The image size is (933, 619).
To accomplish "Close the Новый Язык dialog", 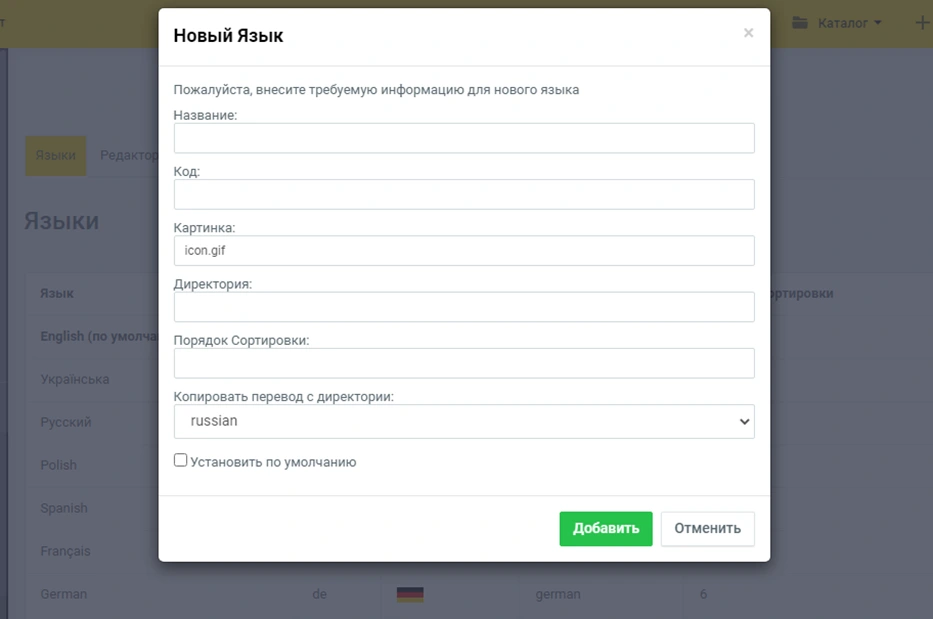I will pyautogui.click(x=748, y=33).
